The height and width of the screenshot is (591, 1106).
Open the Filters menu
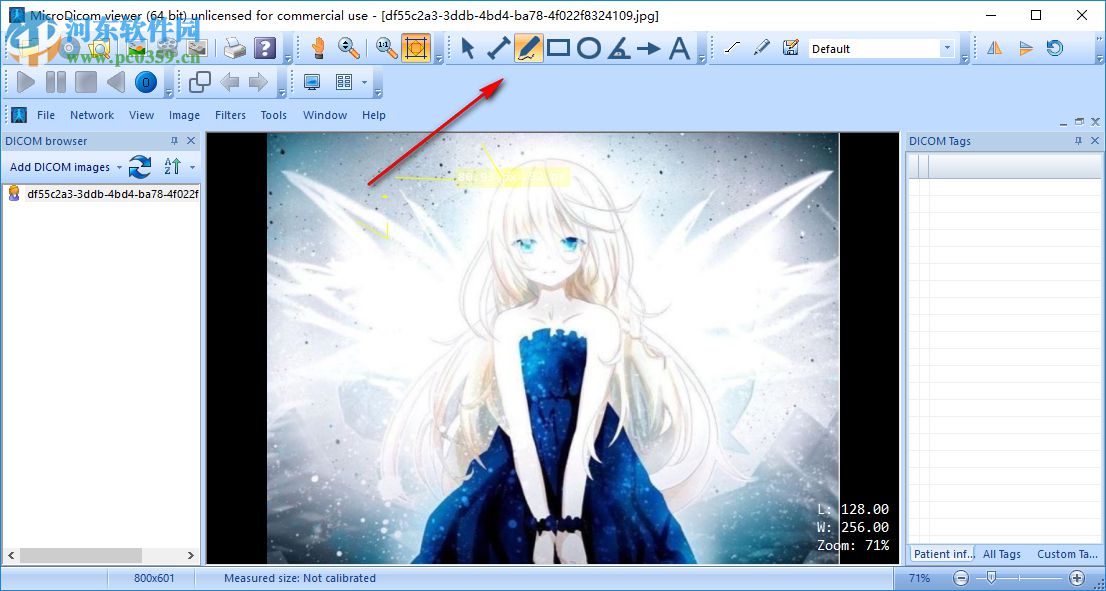[x=231, y=115]
